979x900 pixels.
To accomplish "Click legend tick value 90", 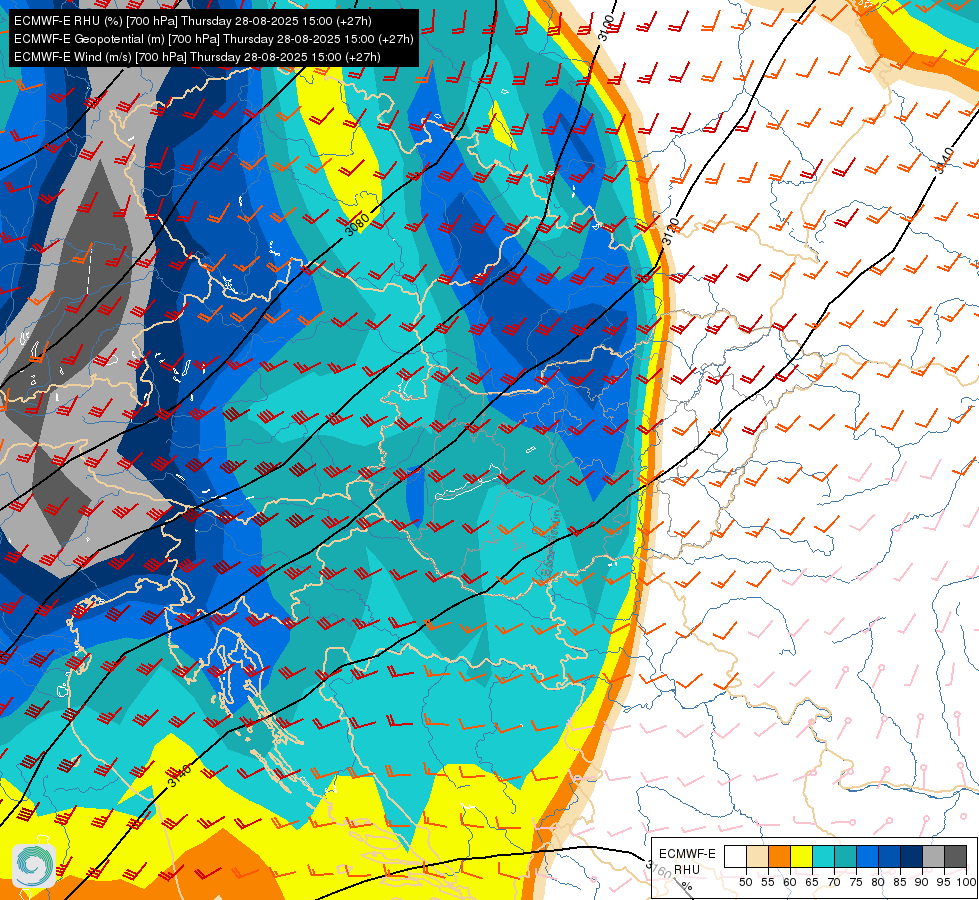I will pyautogui.click(x=922, y=882).
